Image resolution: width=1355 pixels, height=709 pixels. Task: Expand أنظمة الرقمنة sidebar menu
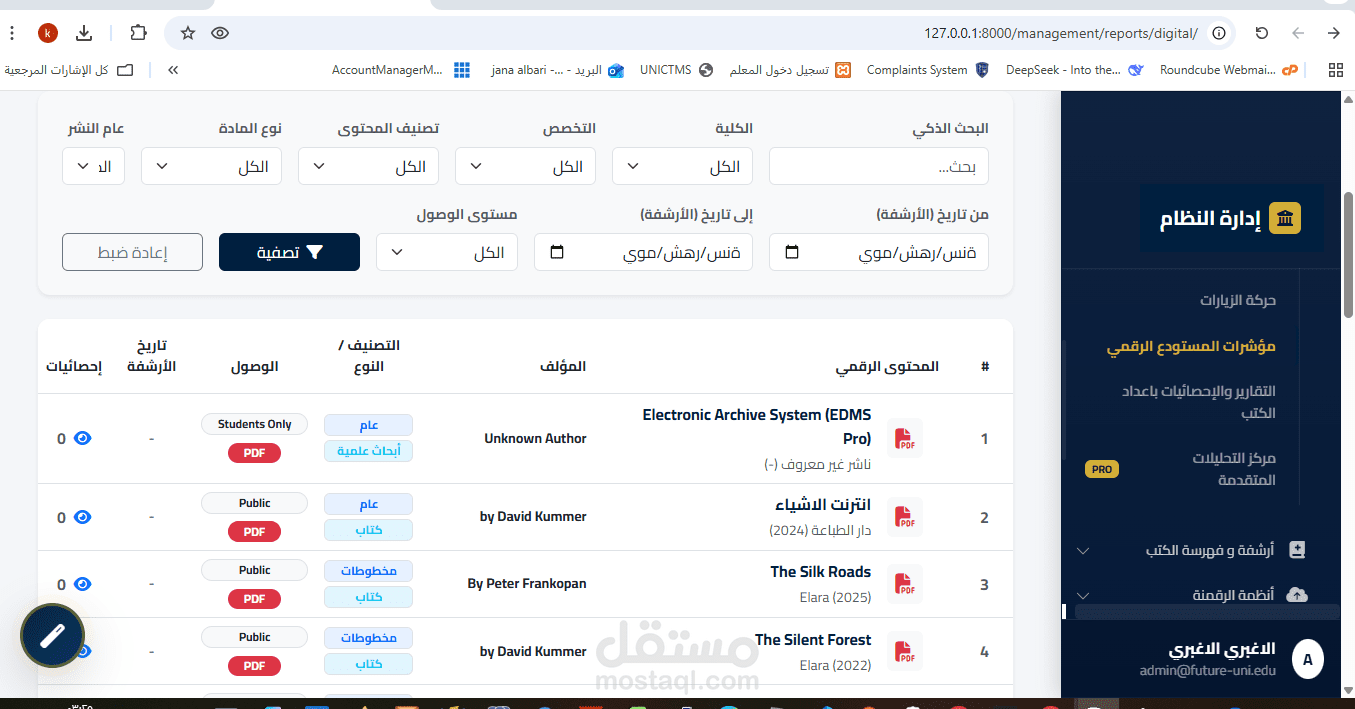(x=1082, y=595)
